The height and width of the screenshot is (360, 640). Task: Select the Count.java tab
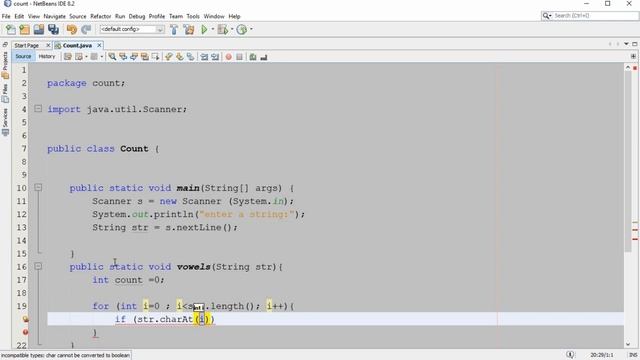tap(77, 45)
